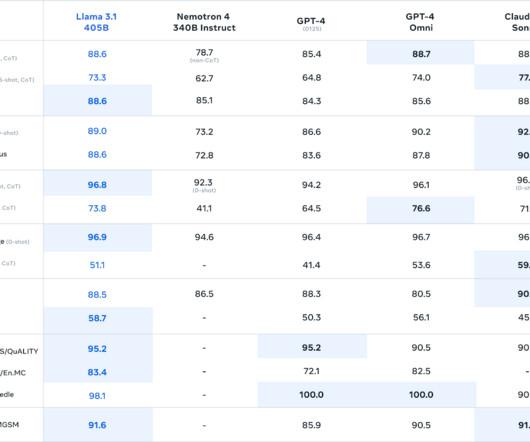Select the highlighted 76.6 GPT-4 Omni cell

pyautogui.click(x=421, y=210)
